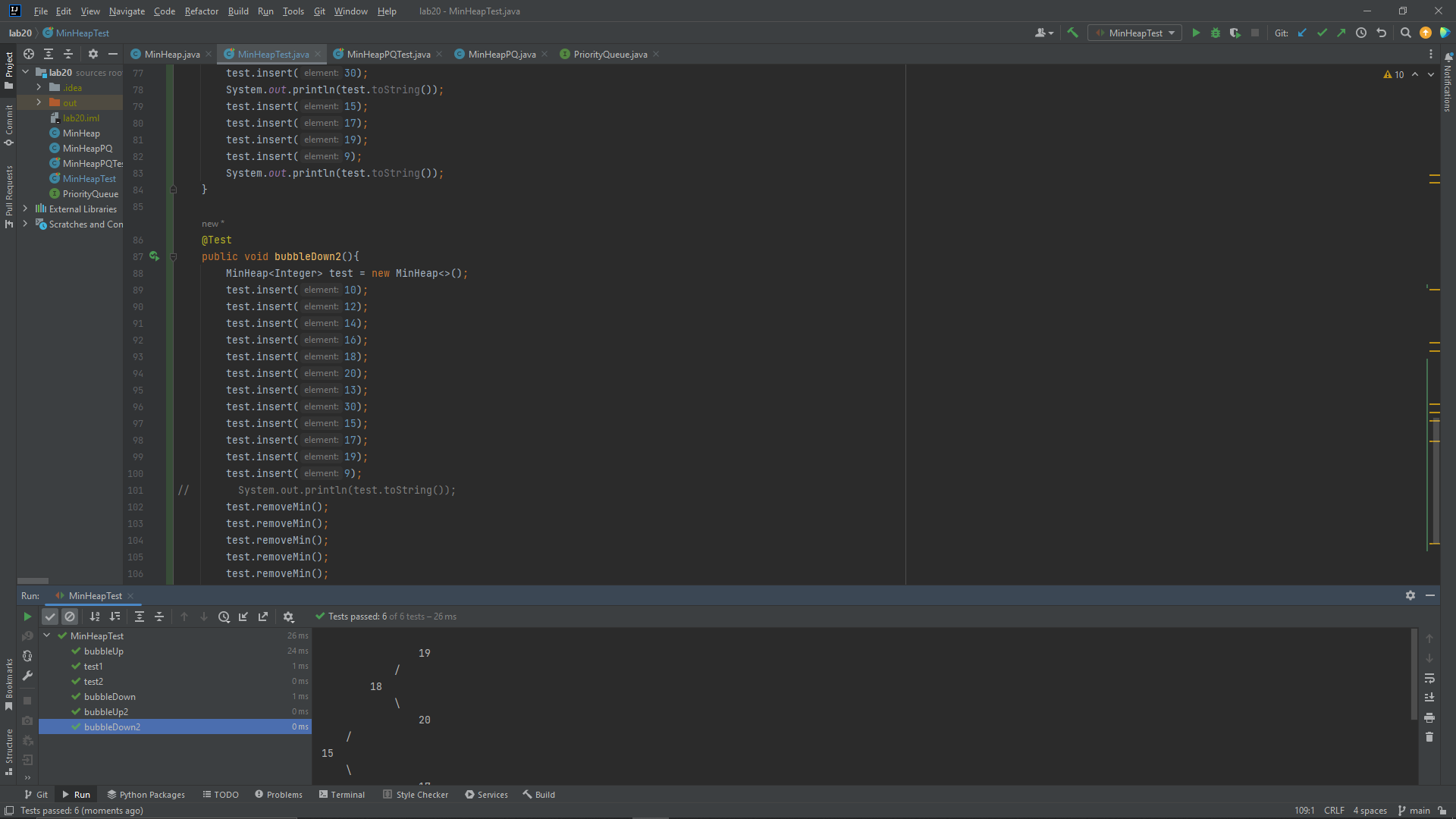Switch to MinHeapPQTest.java editor tab
The height and width of the screenshot is (819, 1456).
[x=388, y=54]
